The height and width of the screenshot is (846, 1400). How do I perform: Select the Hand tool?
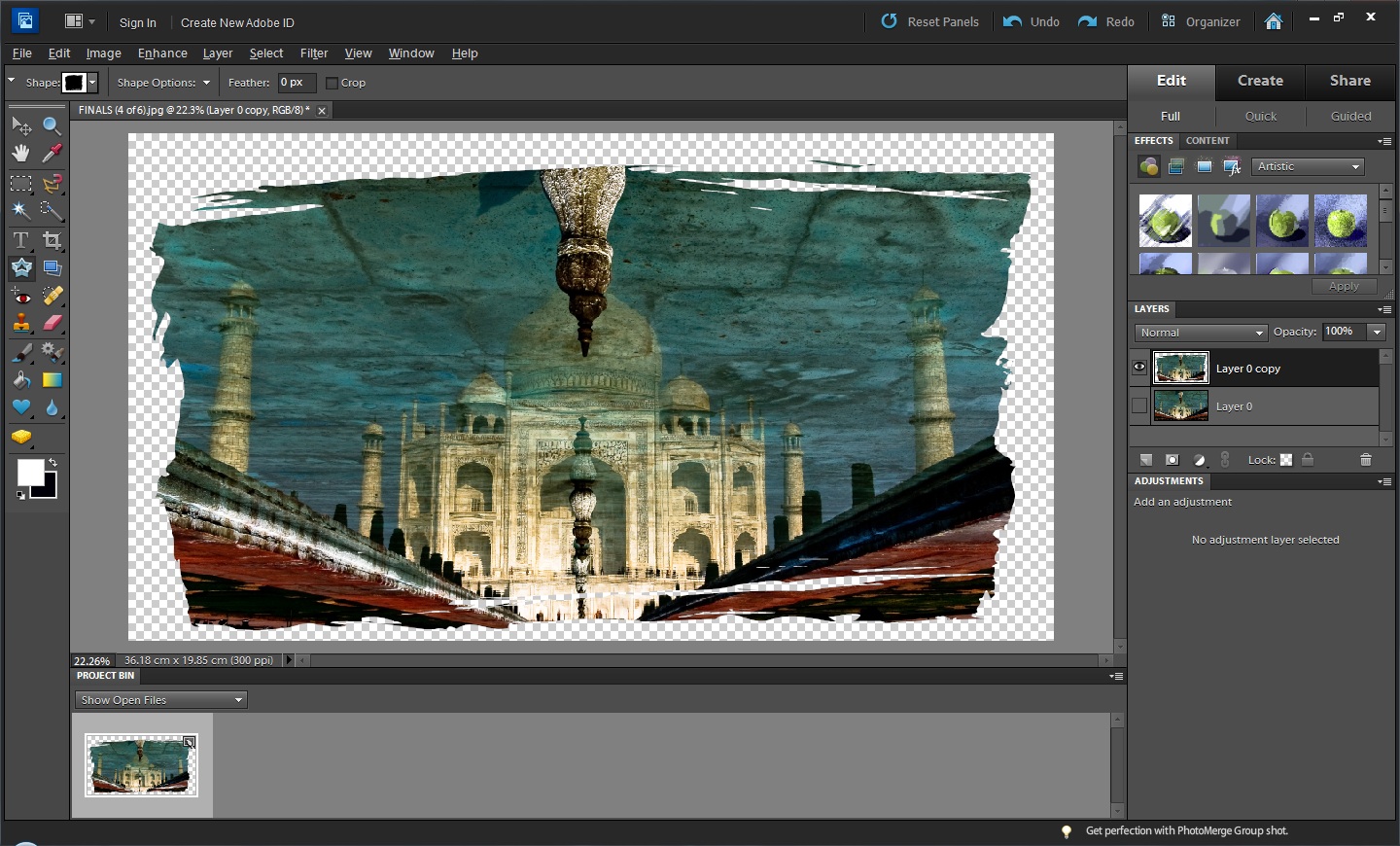[21, 154]
